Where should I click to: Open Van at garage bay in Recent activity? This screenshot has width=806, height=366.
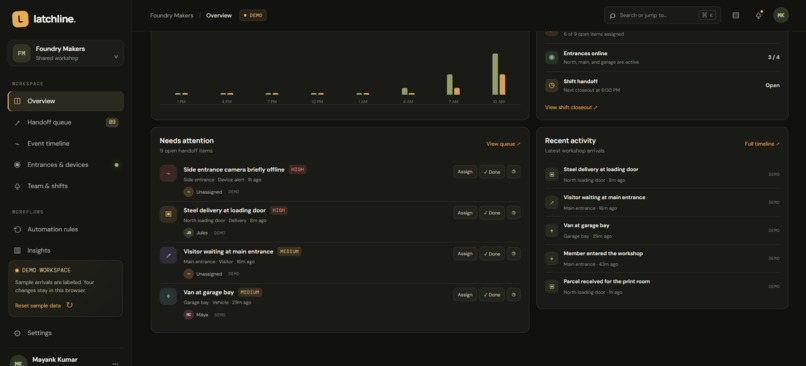(x=662, y=230)
